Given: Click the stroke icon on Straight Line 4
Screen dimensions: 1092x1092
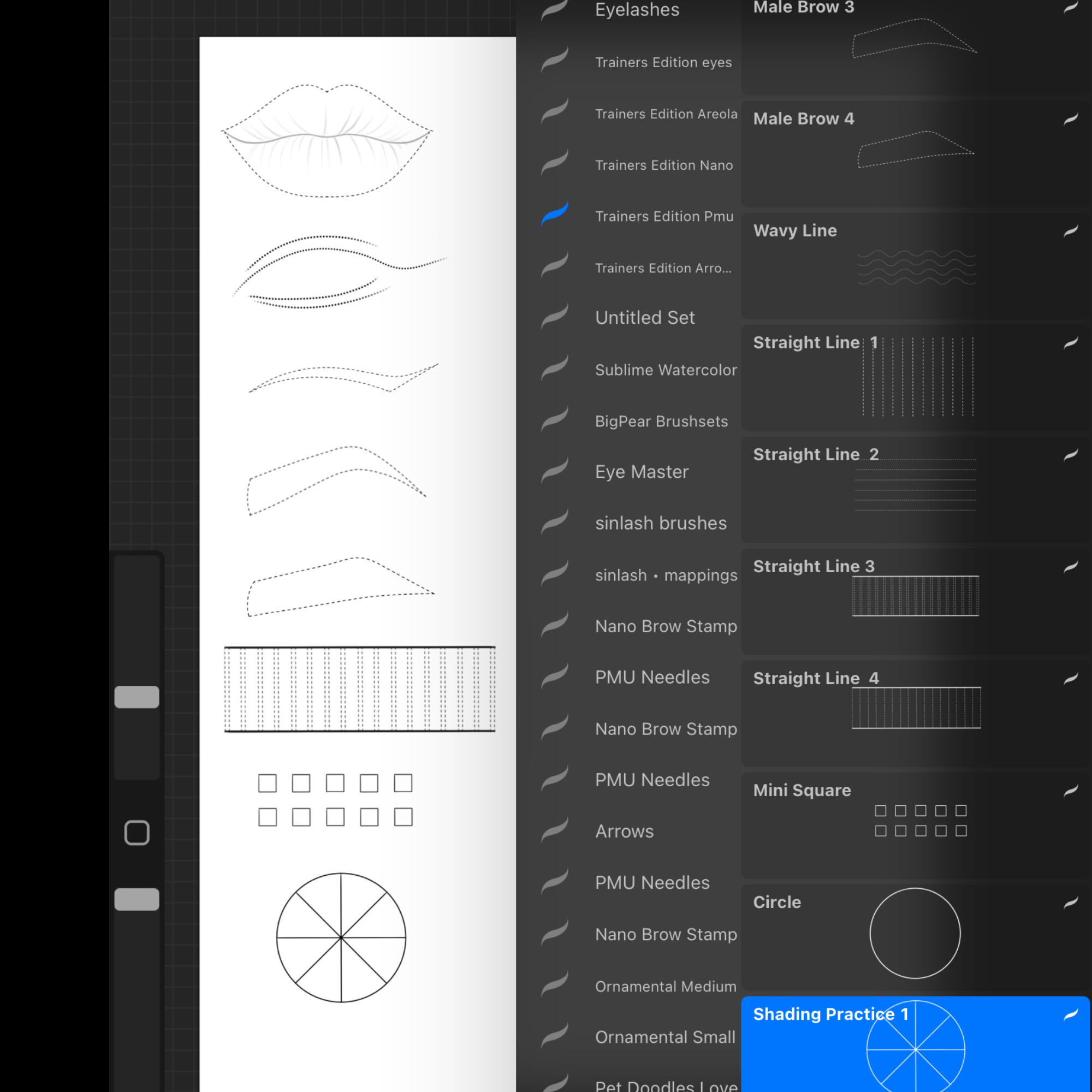Looking at the screenshot, I should point(1071,678).
